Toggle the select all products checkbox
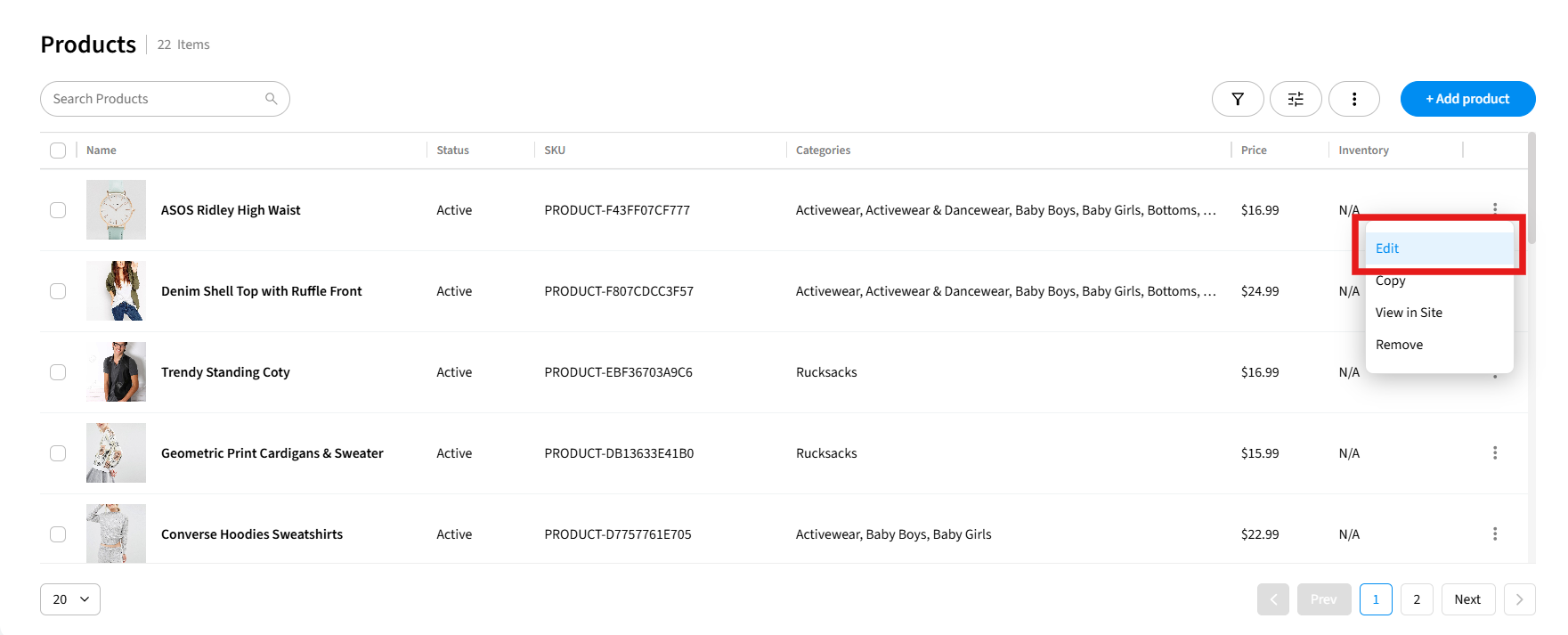 pyautogui.click(x=58, y=151)
